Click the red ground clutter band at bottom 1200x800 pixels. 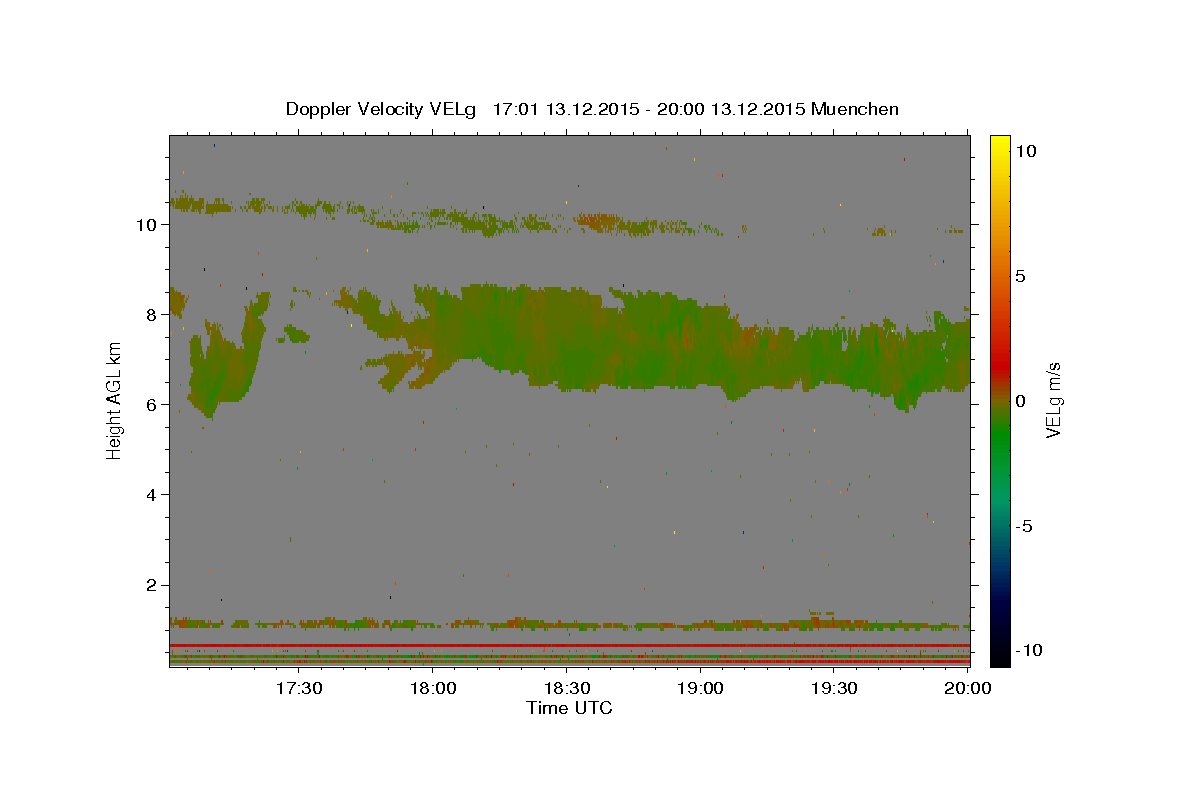click(x=569, y=646)
